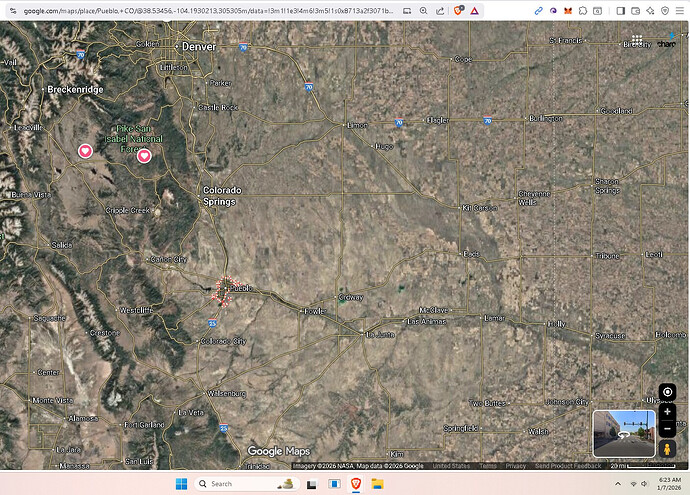Screen dimensions: 690x495
Task: Toggle the browser sidebar panel
Action: point(621,10)
